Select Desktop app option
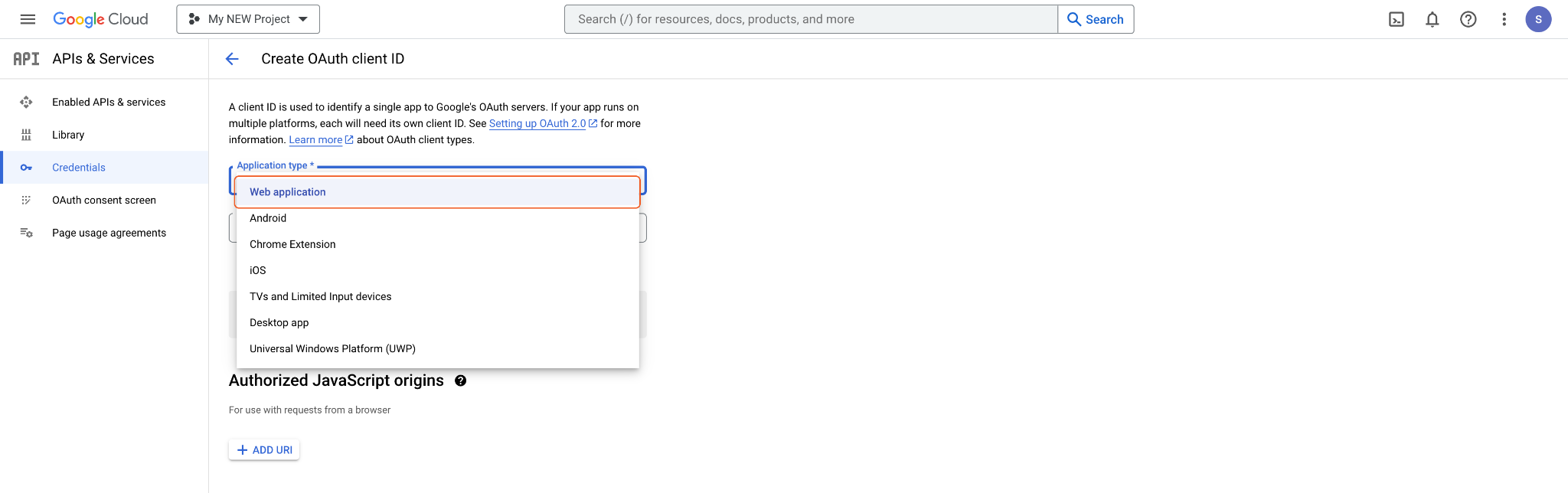The height and width of the screenshot is (493, 1568). click(279, 322)
